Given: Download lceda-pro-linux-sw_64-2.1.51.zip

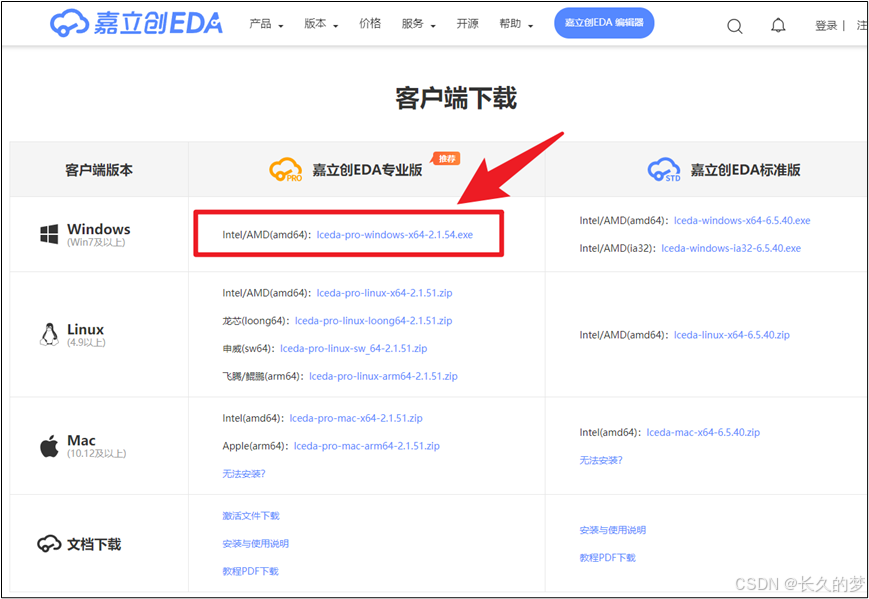Looking at the screenshot, I should pyautogui.click(x=354, y=348).
